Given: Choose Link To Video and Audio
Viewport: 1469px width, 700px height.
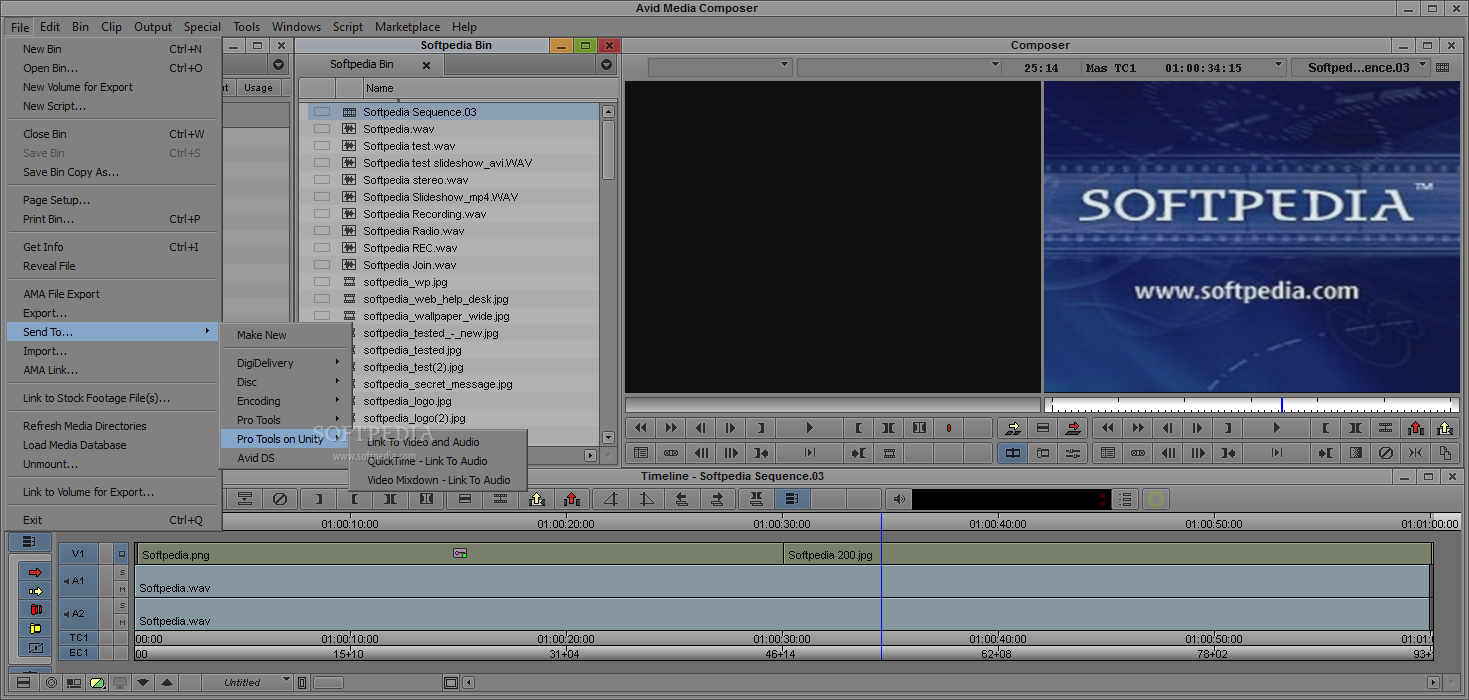Looking at the screenshot, I should [x=423, y=442].
